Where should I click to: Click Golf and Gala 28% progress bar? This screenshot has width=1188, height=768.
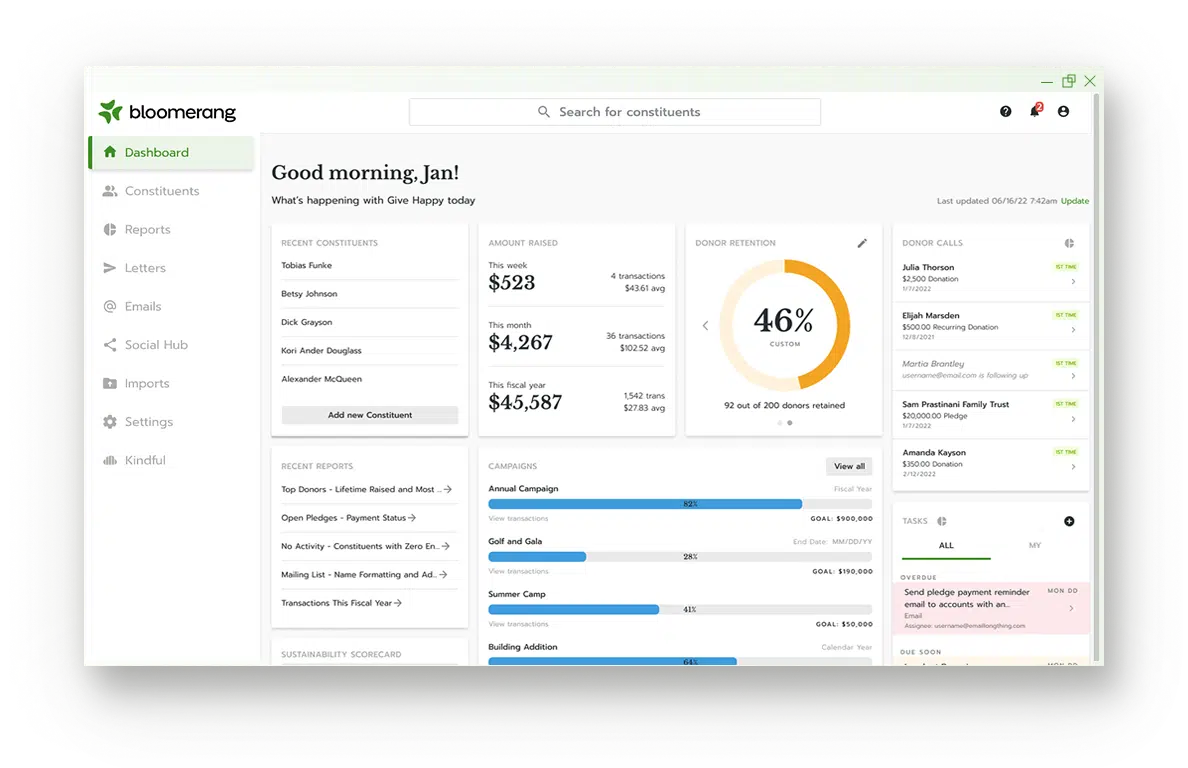[x=680, y=557]
